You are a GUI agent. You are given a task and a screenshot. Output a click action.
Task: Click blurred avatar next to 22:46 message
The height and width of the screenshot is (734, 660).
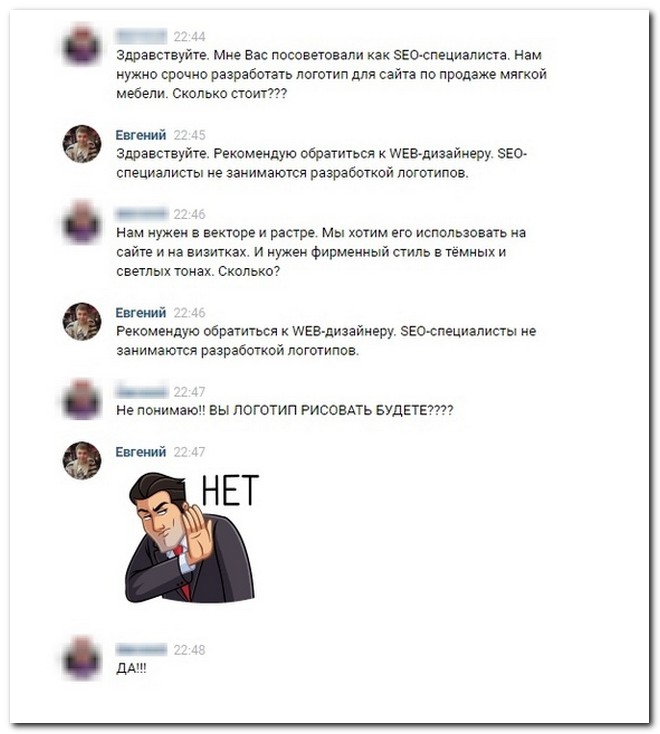tap(82, 223)
